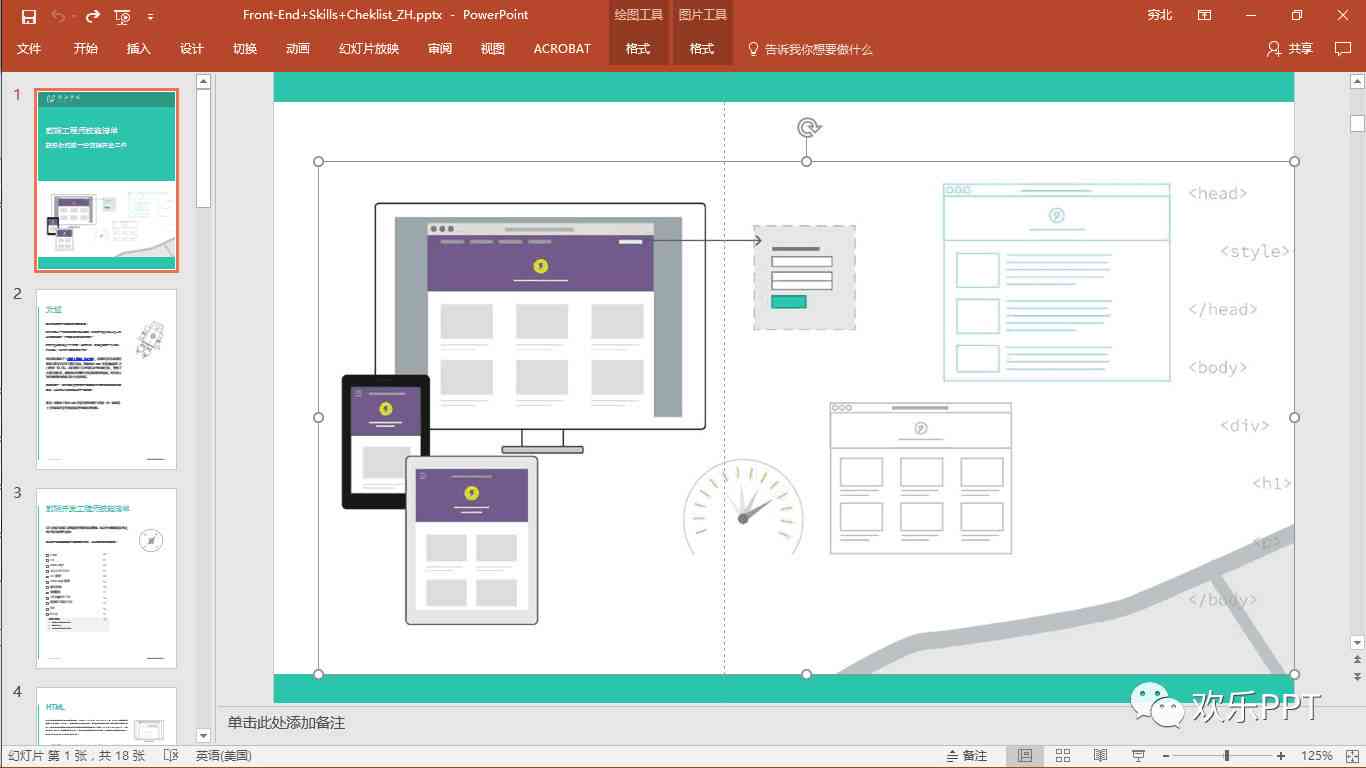Select slide 2 thumbnail
This screenshot has width=1366, height=768.
(106, 379)
